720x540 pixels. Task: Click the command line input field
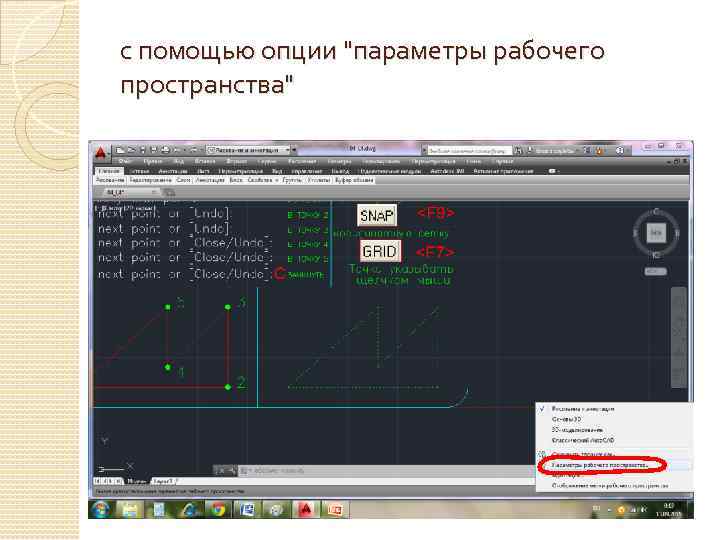386,471
